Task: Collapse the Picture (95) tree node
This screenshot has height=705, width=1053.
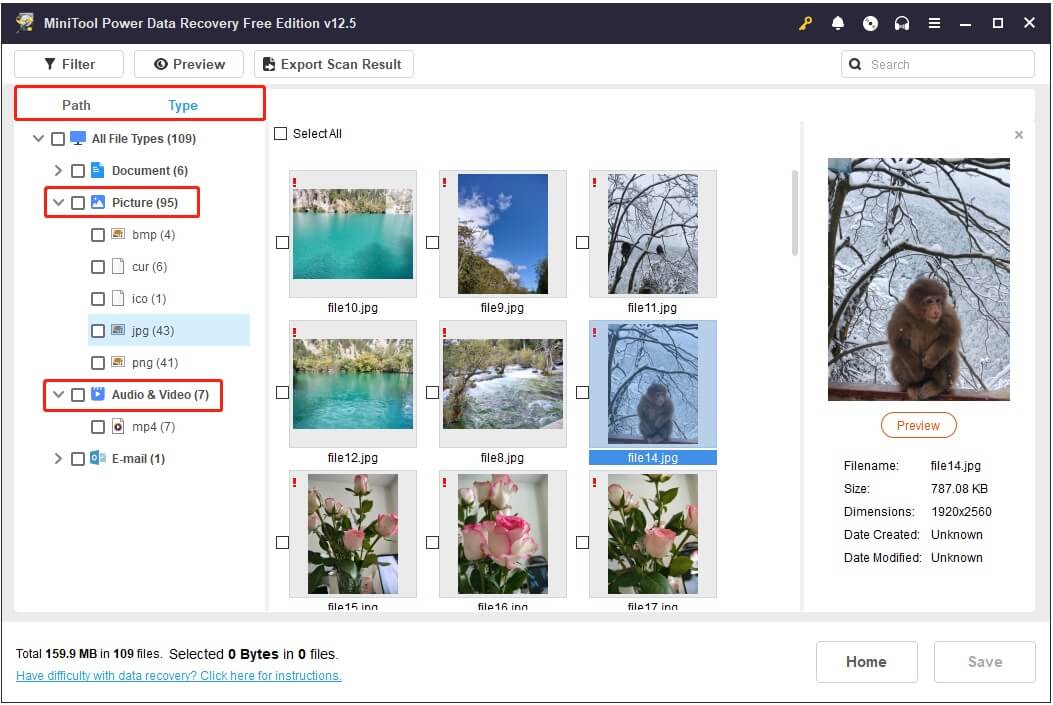Action: [x=58, y=202]
